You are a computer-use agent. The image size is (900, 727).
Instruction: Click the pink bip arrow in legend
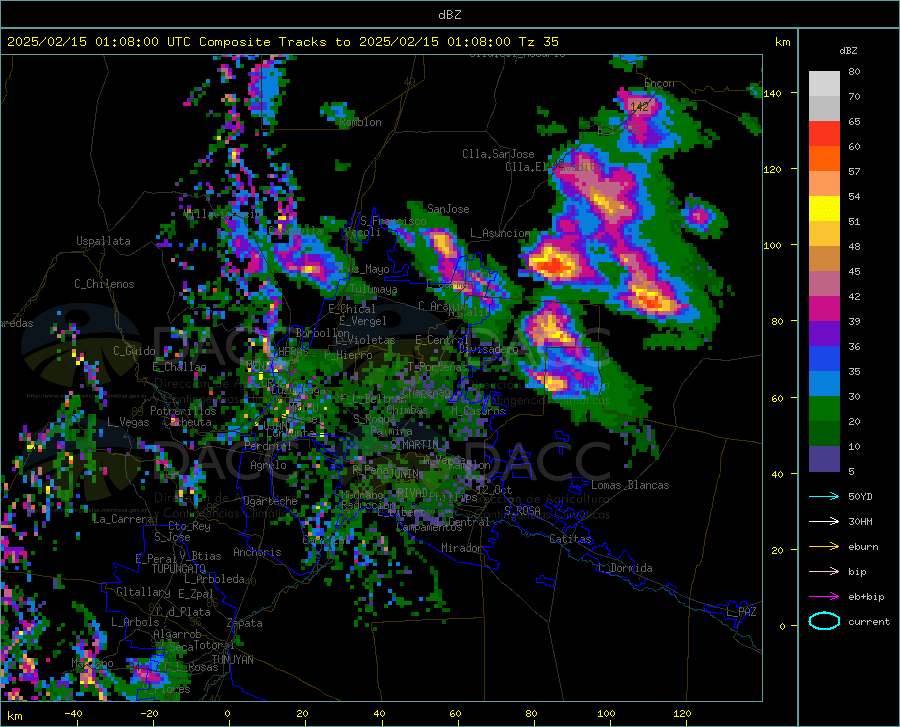pos(824,572)
